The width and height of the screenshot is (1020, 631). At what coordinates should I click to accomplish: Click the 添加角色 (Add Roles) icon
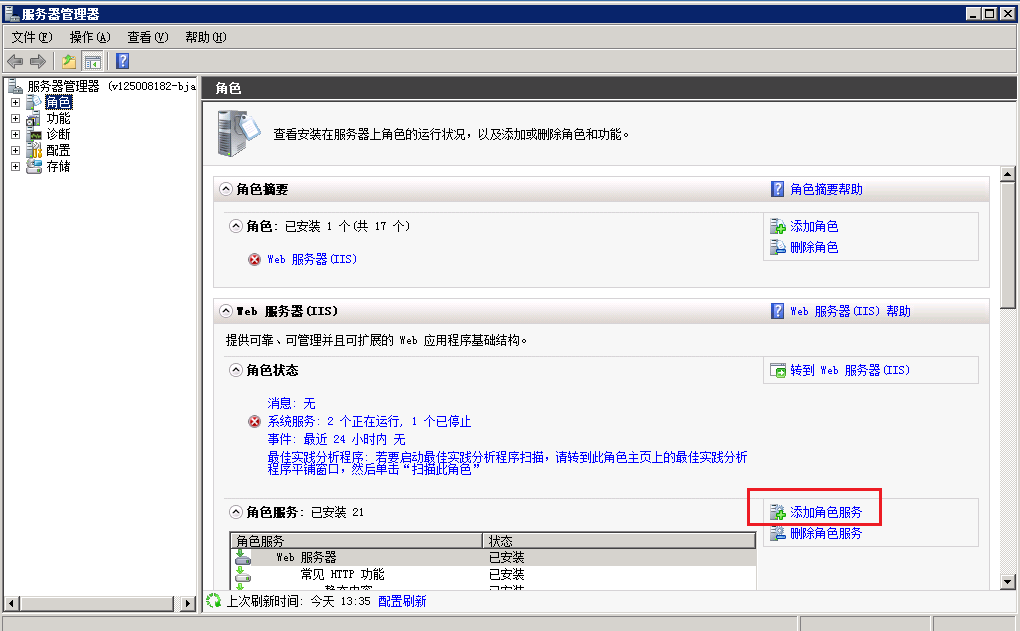[777, 227]
